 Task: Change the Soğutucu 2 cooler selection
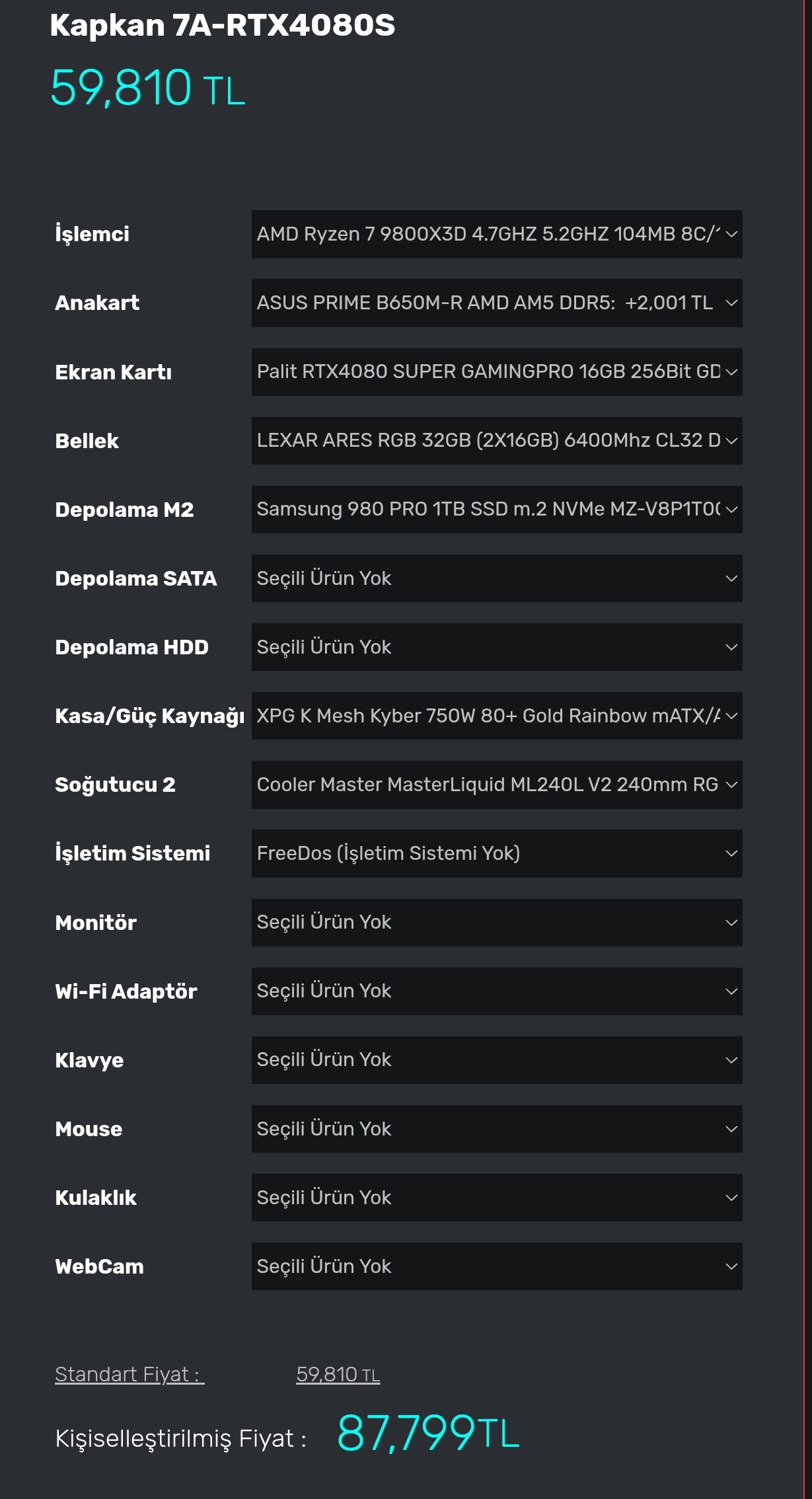[496, 785]
